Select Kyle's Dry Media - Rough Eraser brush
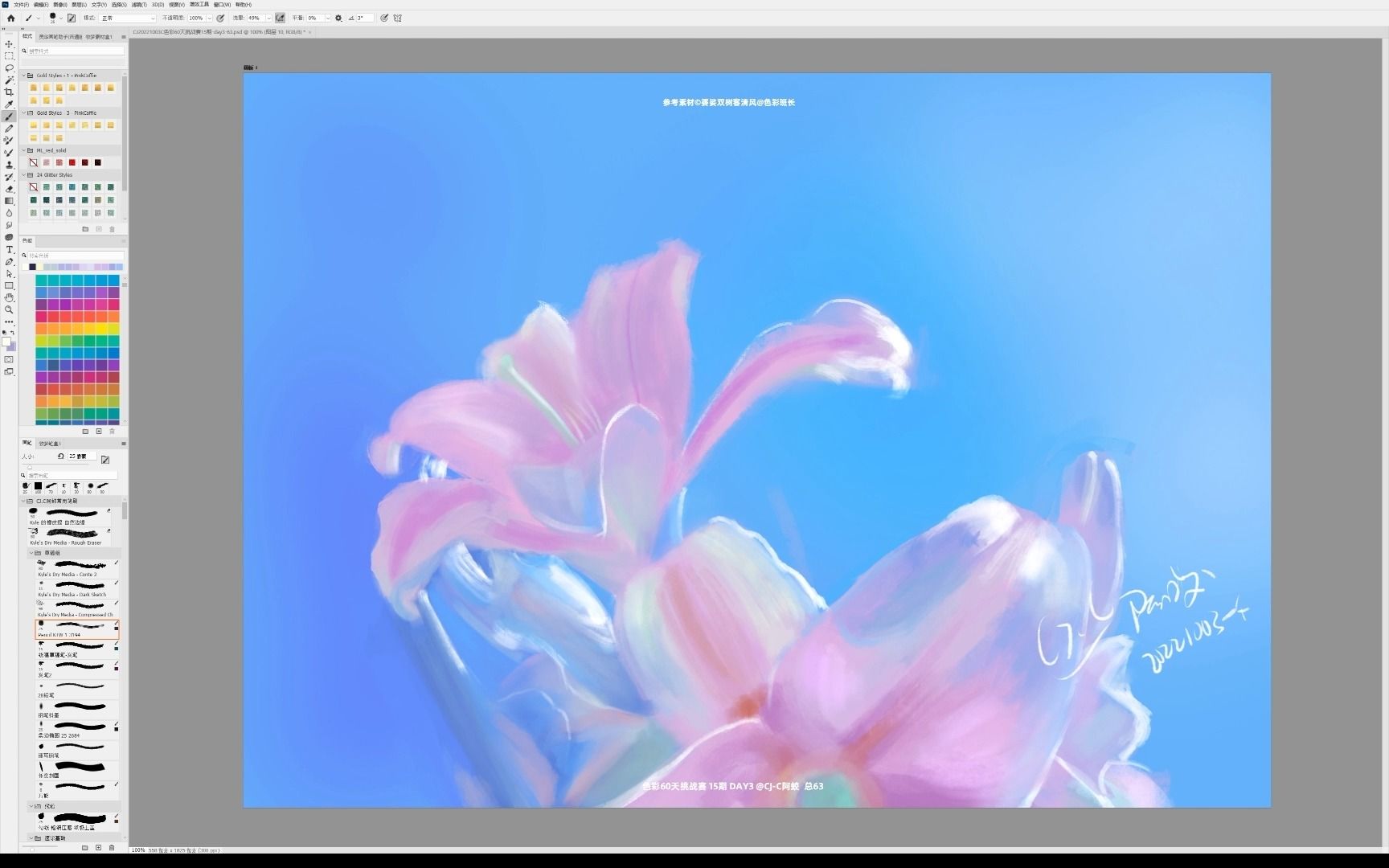Viewport: 1389px width, 868px height. (71, 537)
